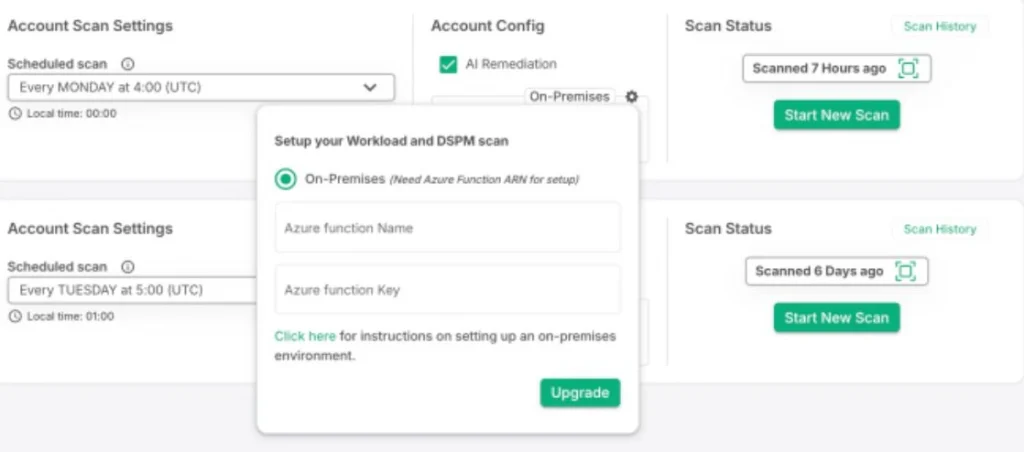Viewport: 1024px width, 452px height.
Task: Click the On-Premises label beside the gear
Action: point(568,97)
